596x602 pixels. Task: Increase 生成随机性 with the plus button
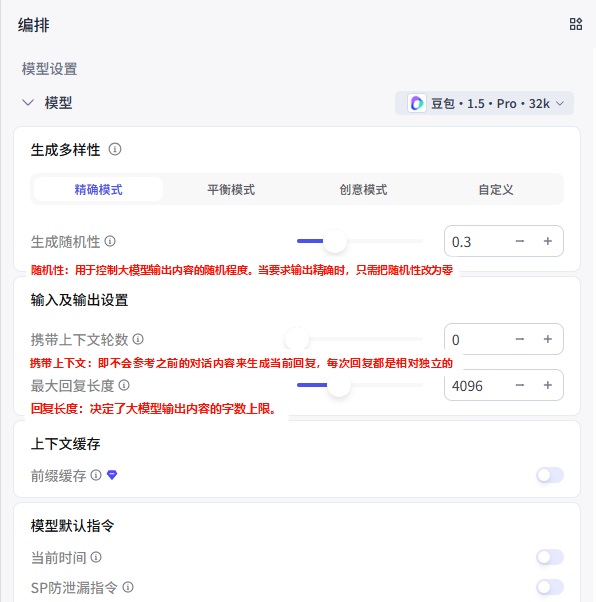(x=548, y=241)
